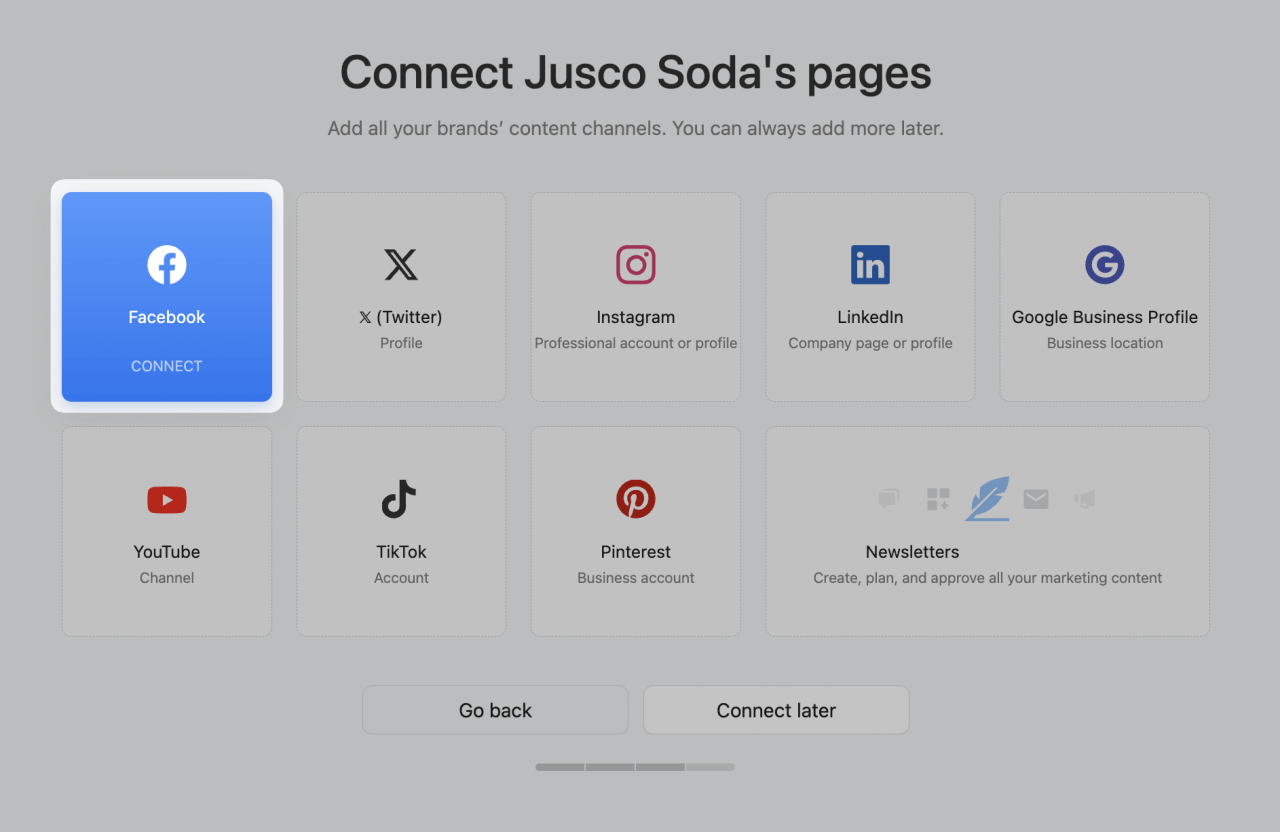The image size is (1280, 832).
Task: Click the Instagram camera icon
Action: tap(635, 264)
